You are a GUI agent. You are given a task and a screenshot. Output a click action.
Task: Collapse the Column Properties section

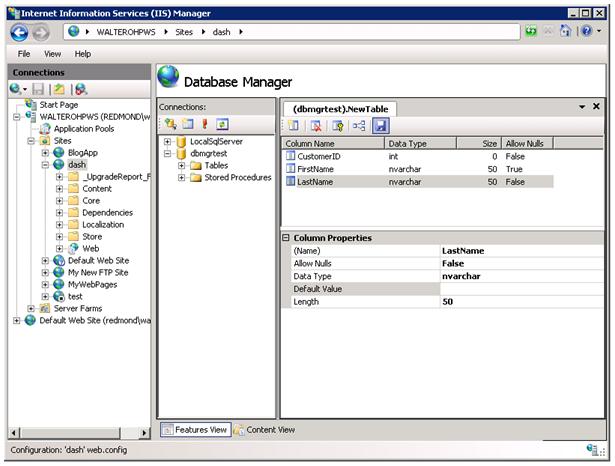pyautogui.click(x=287, y=238)
